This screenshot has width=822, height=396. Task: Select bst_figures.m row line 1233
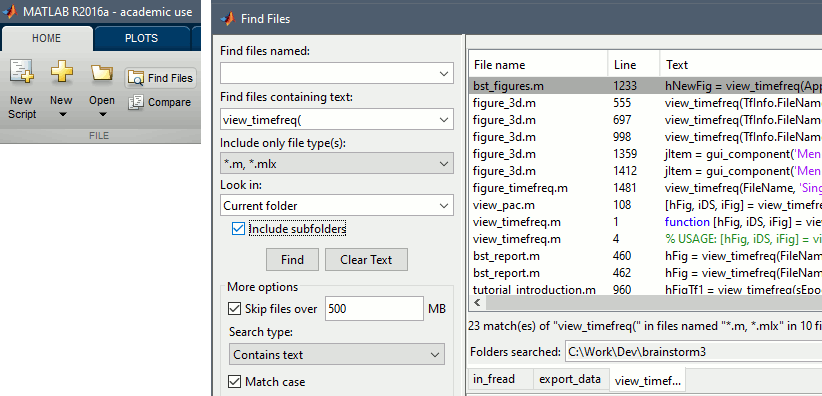(645, 86)
